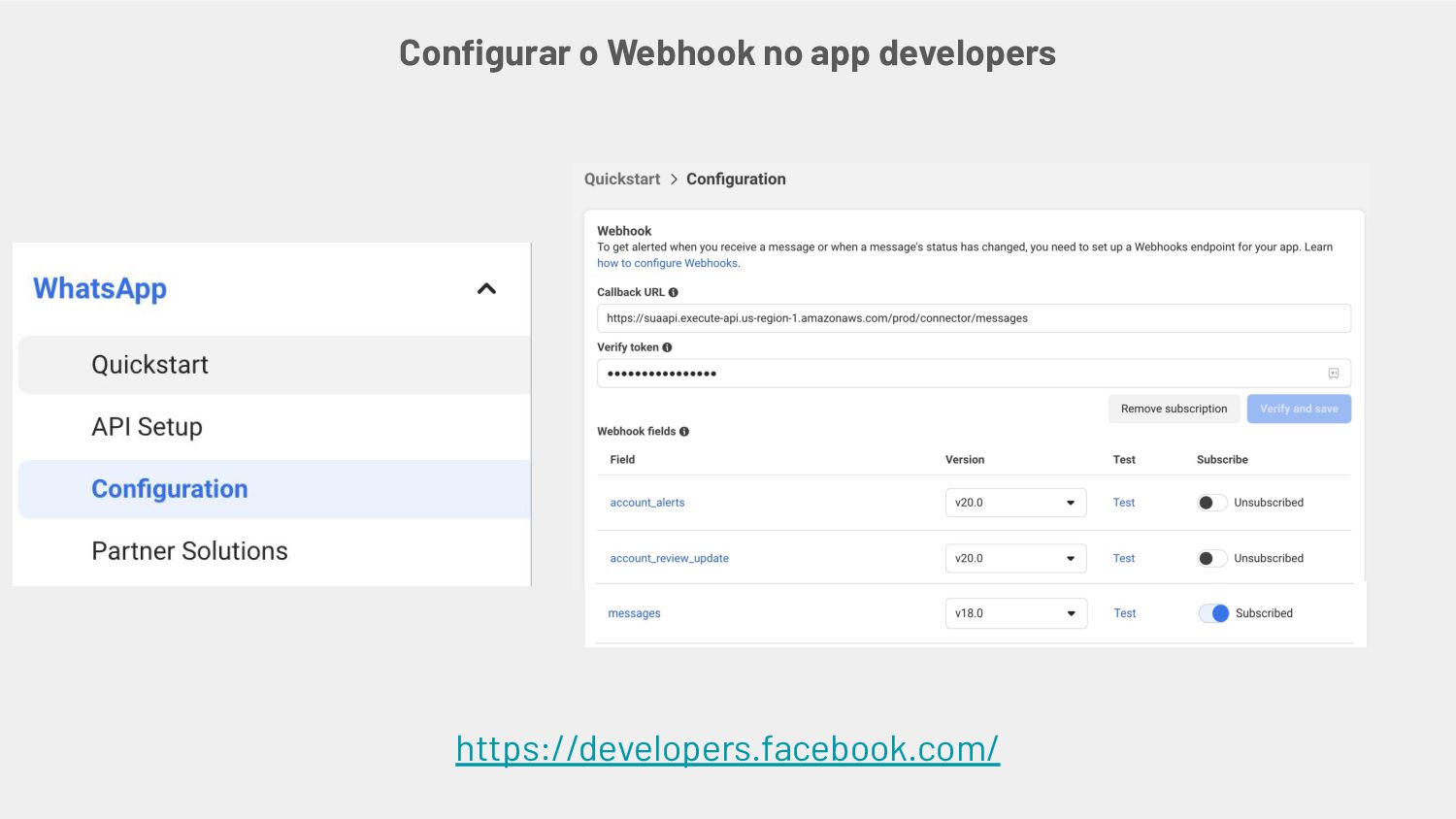
Task: Go to Quickstart breadcrumb link
Action: (622, 180)
